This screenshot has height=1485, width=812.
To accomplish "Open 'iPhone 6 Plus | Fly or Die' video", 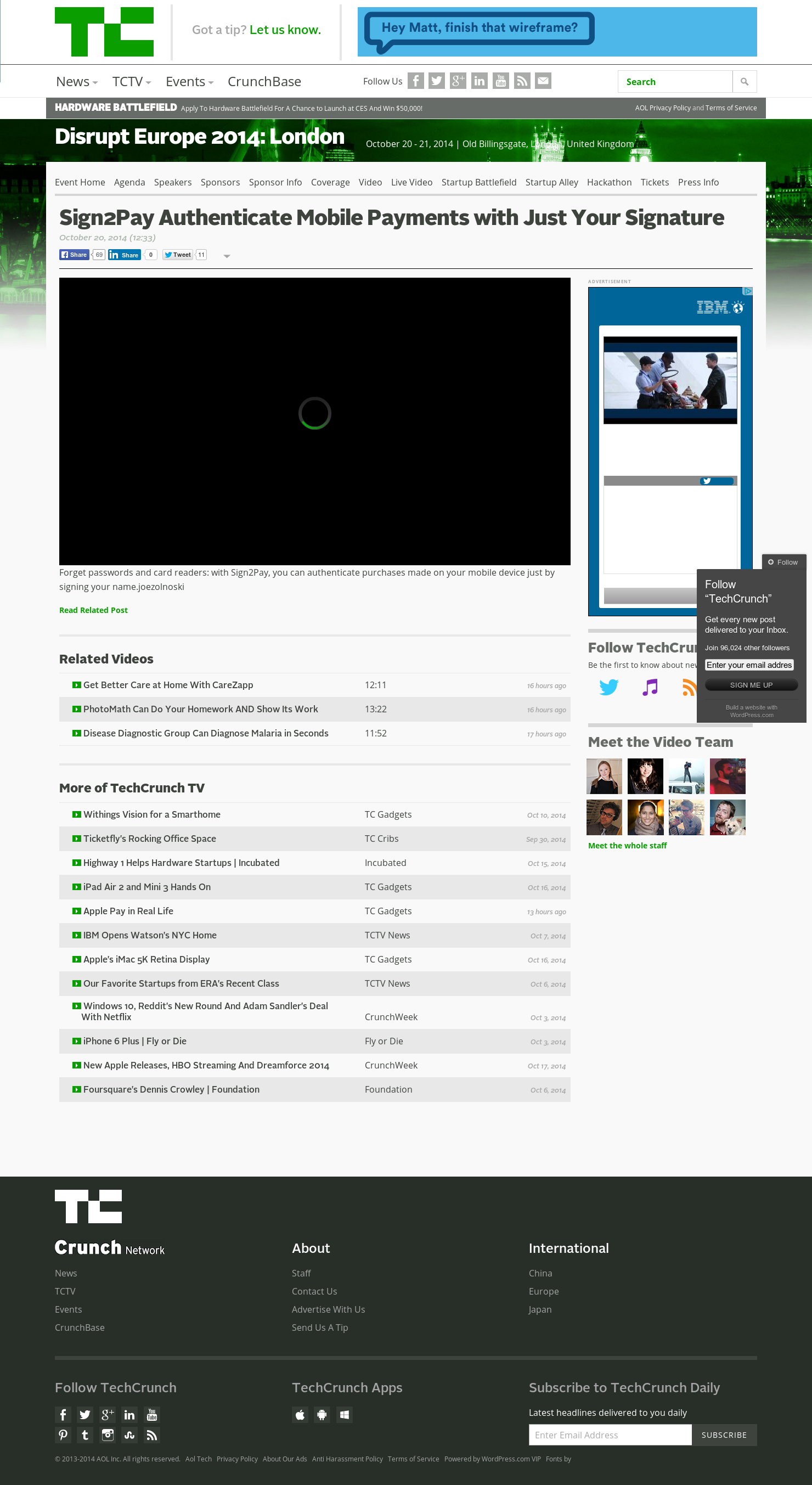I will (135, 1041).
